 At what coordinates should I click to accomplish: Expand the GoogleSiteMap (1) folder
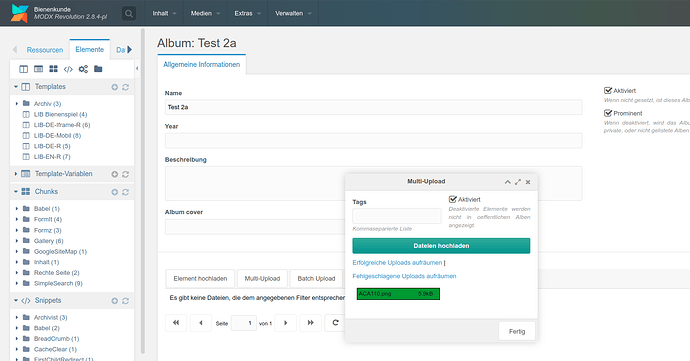click(x=17, y=251)
